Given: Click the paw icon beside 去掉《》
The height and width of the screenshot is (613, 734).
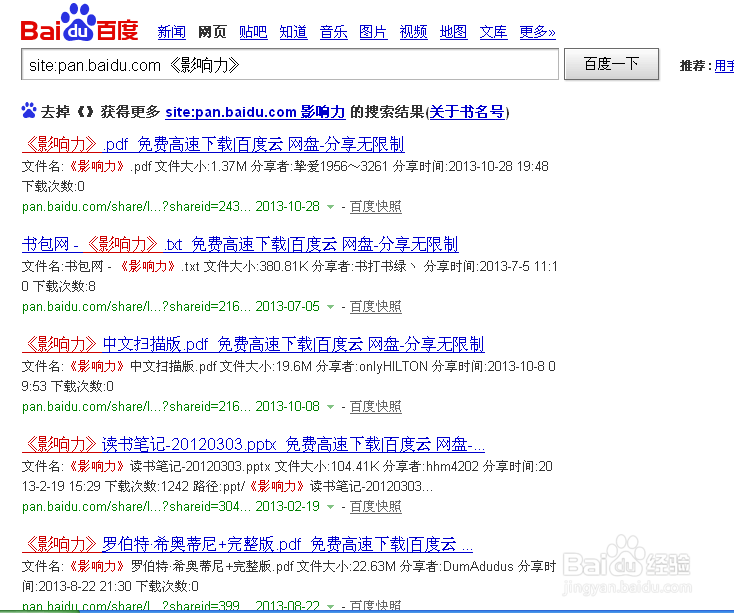Looking at the screenshot, I should (x=29, y=111).
